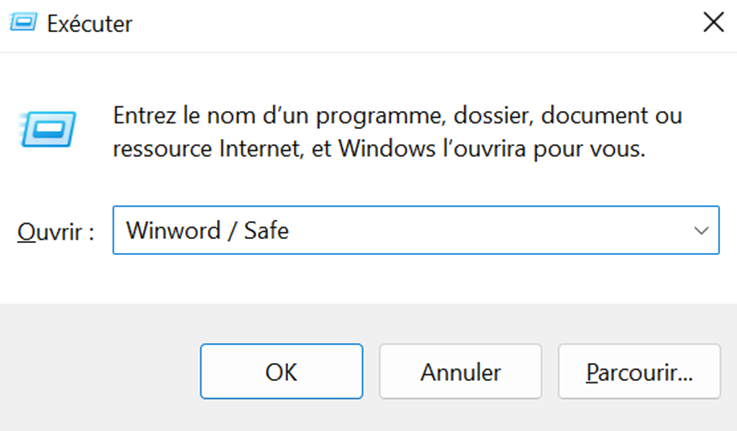
Task: Cancel the dialog via Annuler
Action: [x=461, y=371]
